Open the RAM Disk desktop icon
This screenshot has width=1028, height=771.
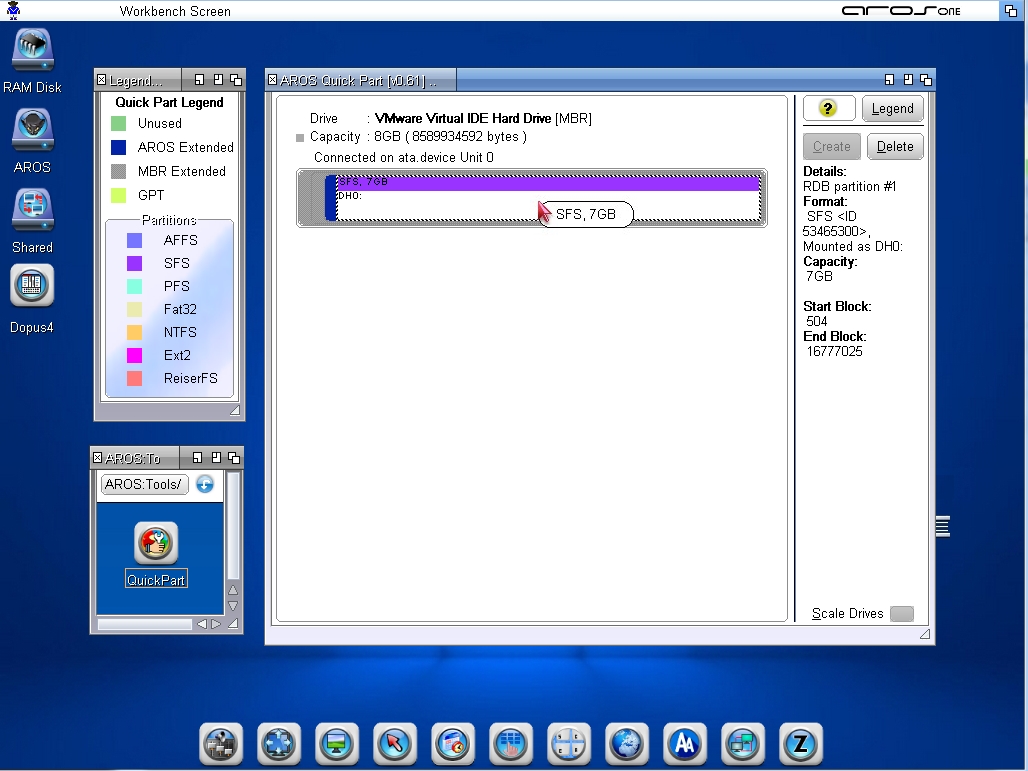(32, 51)
